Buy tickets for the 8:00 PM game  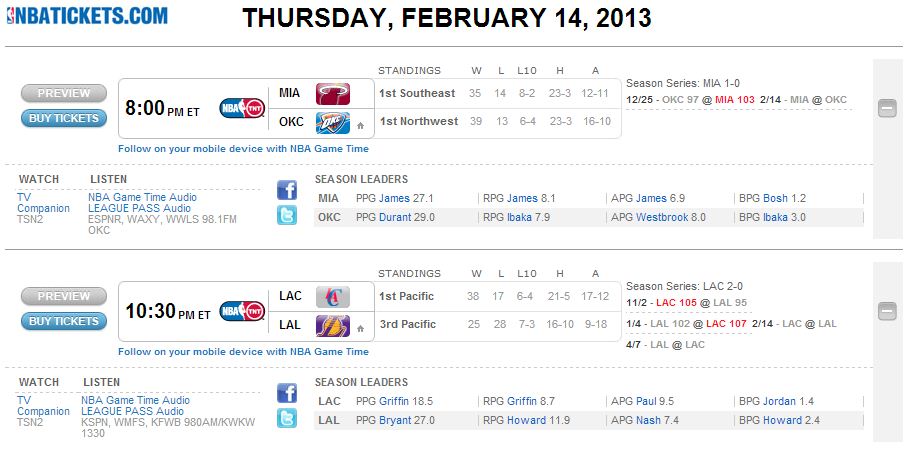[x=64, y=118]
